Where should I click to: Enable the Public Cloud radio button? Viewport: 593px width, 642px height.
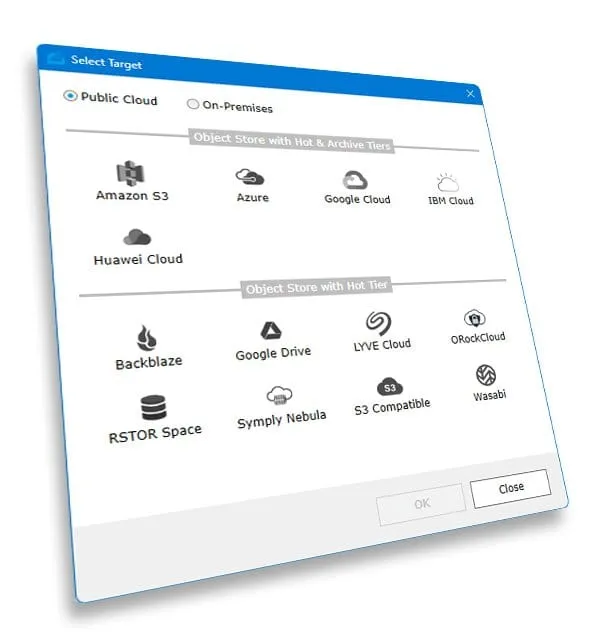point(70,96)
